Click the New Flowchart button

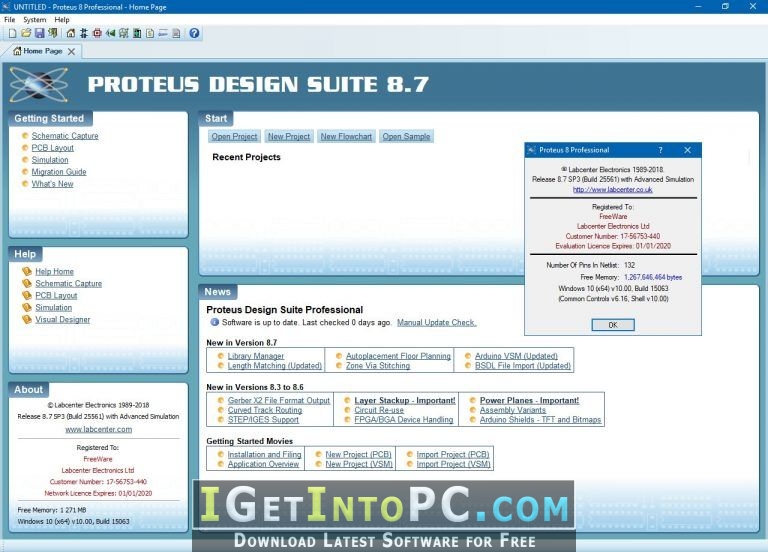pos(346,137)
